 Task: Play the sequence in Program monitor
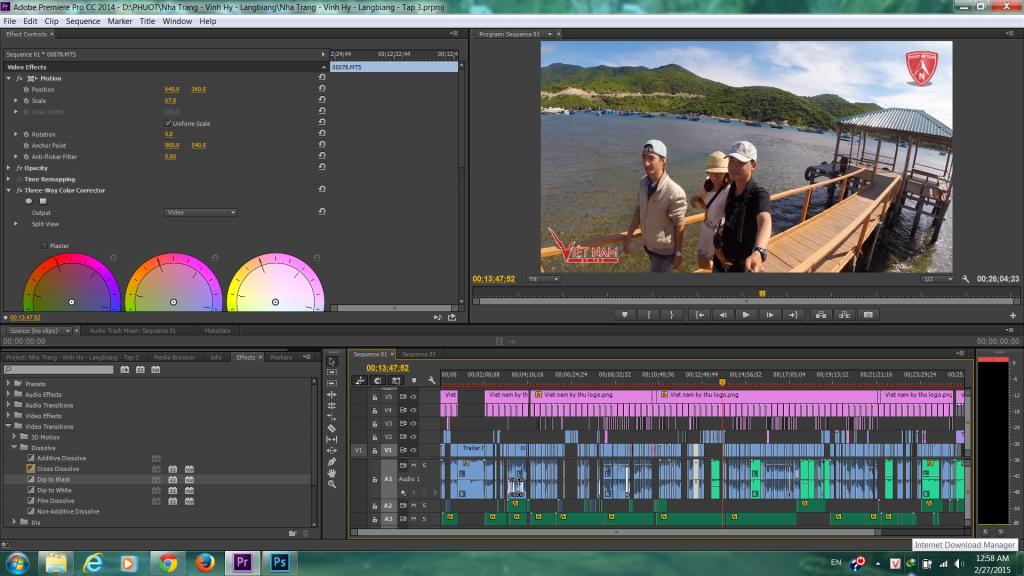coord(746,315)
